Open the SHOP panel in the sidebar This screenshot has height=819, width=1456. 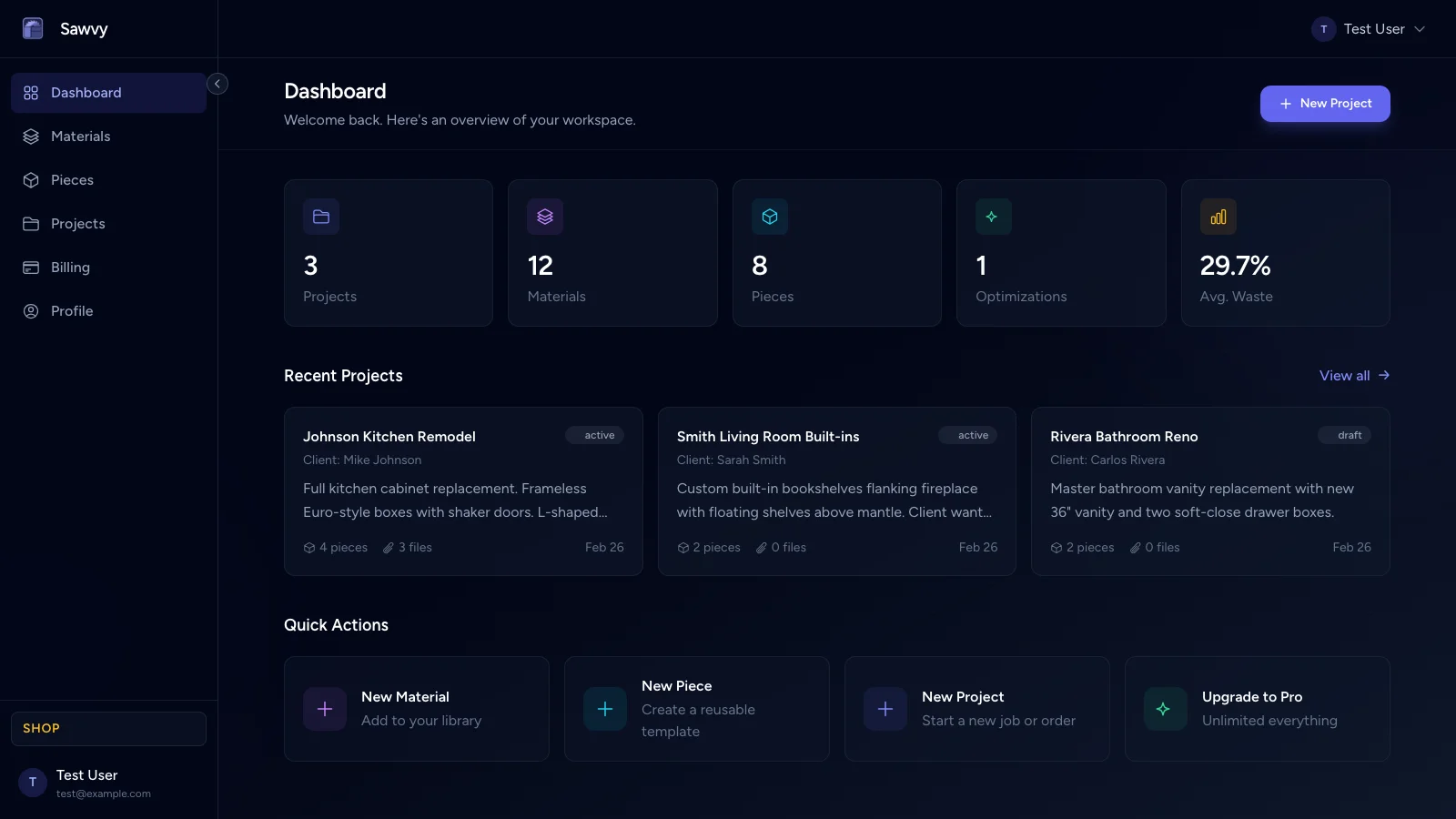107,728
